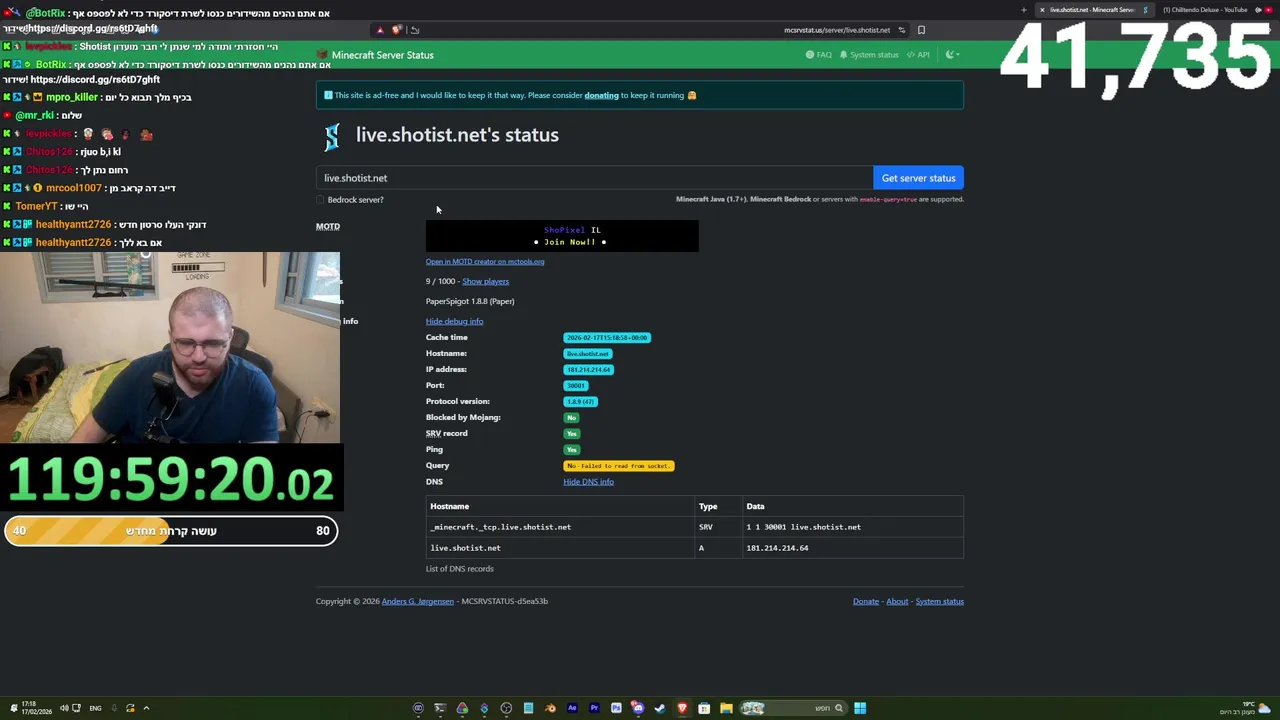Viewport: 1280px width, 720px height.
Task: Click the Brave Shields lion icon
Action: click(x=397, y=29)
